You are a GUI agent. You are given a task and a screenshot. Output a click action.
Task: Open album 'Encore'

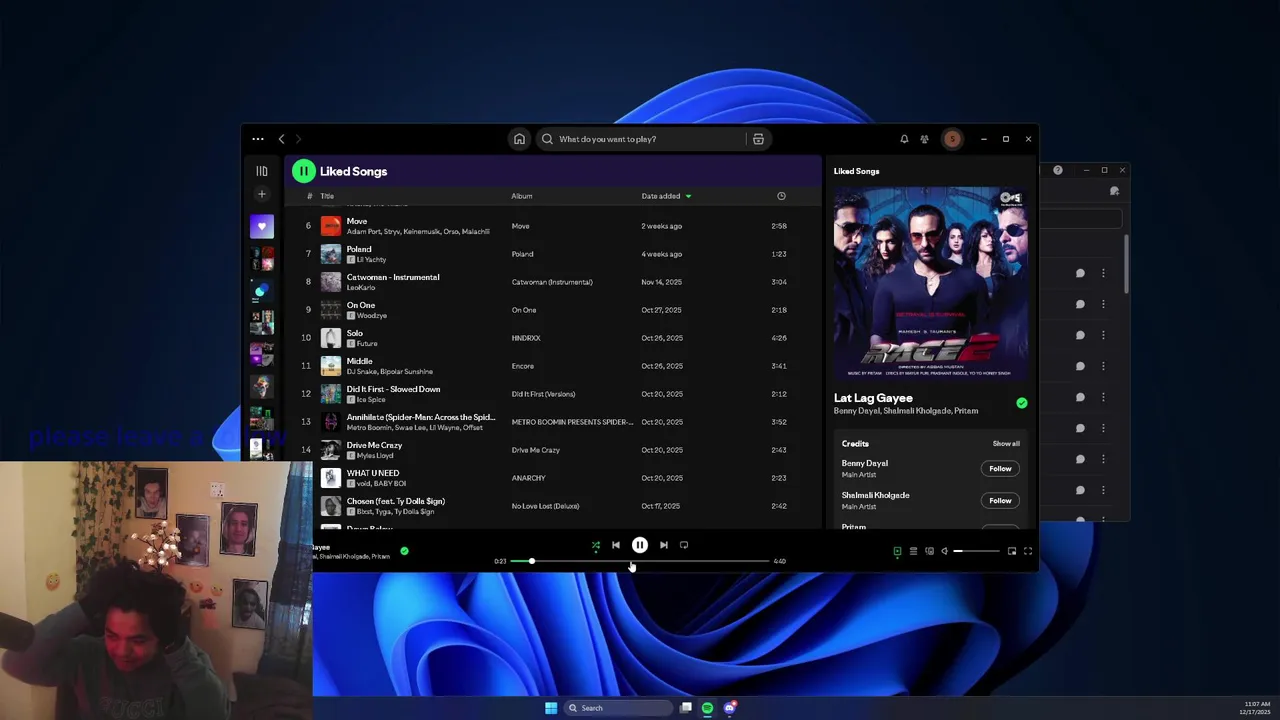coord(523,366)
